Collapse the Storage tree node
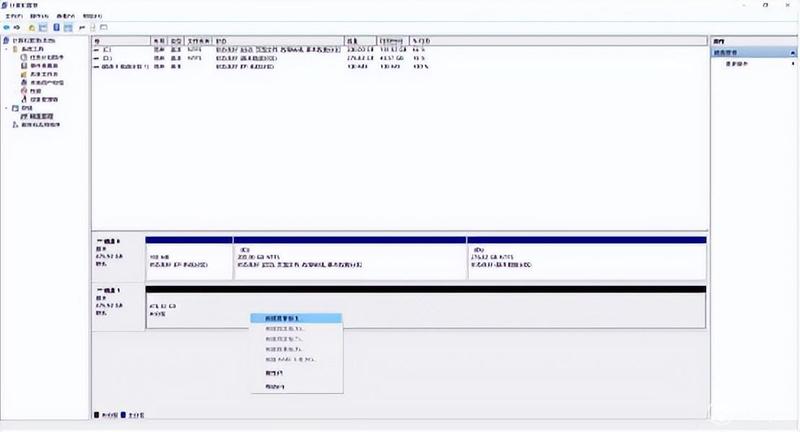The image size is (800, 432). pos(7,108)
